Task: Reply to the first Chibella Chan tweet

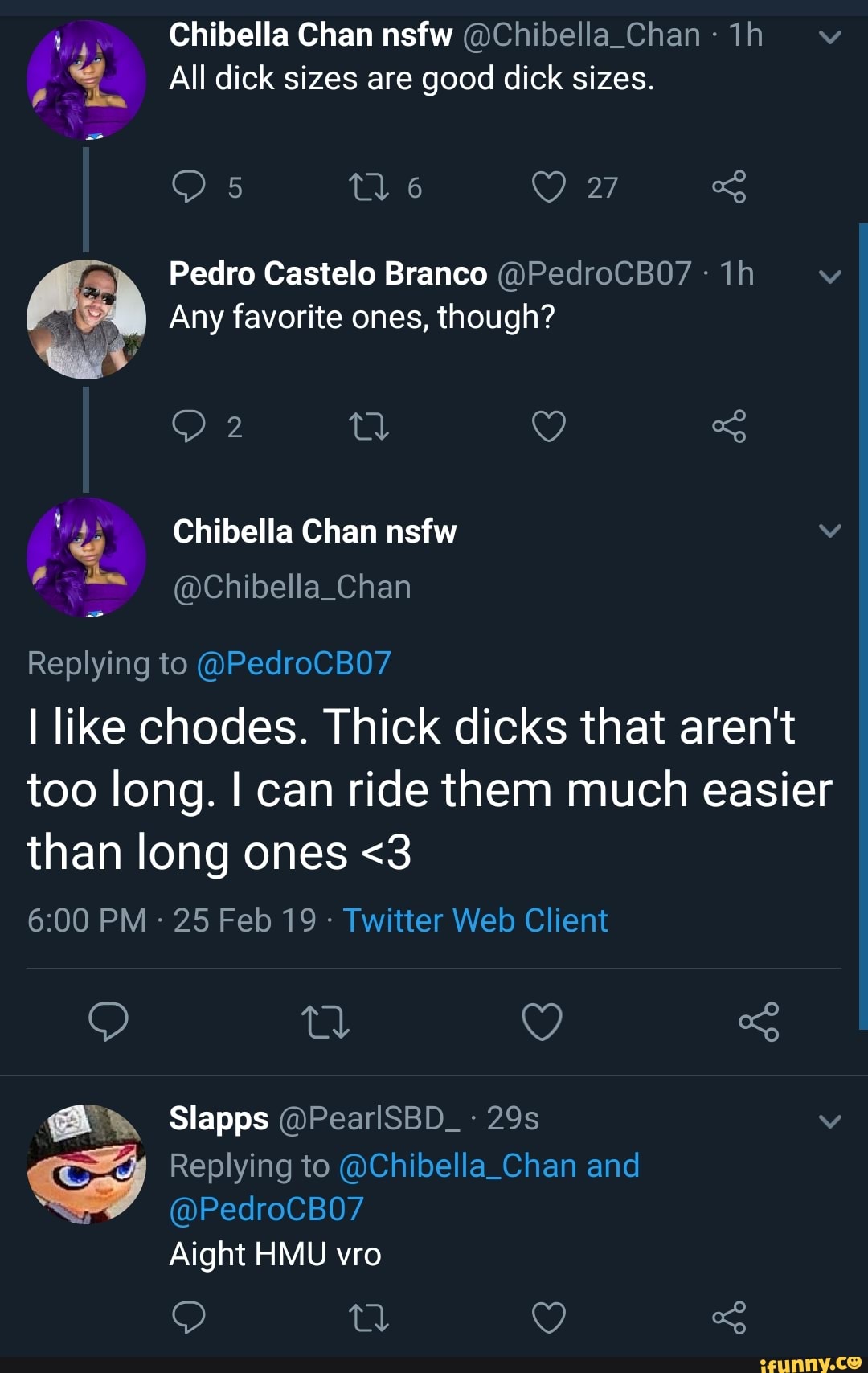Action: [189, 186]
